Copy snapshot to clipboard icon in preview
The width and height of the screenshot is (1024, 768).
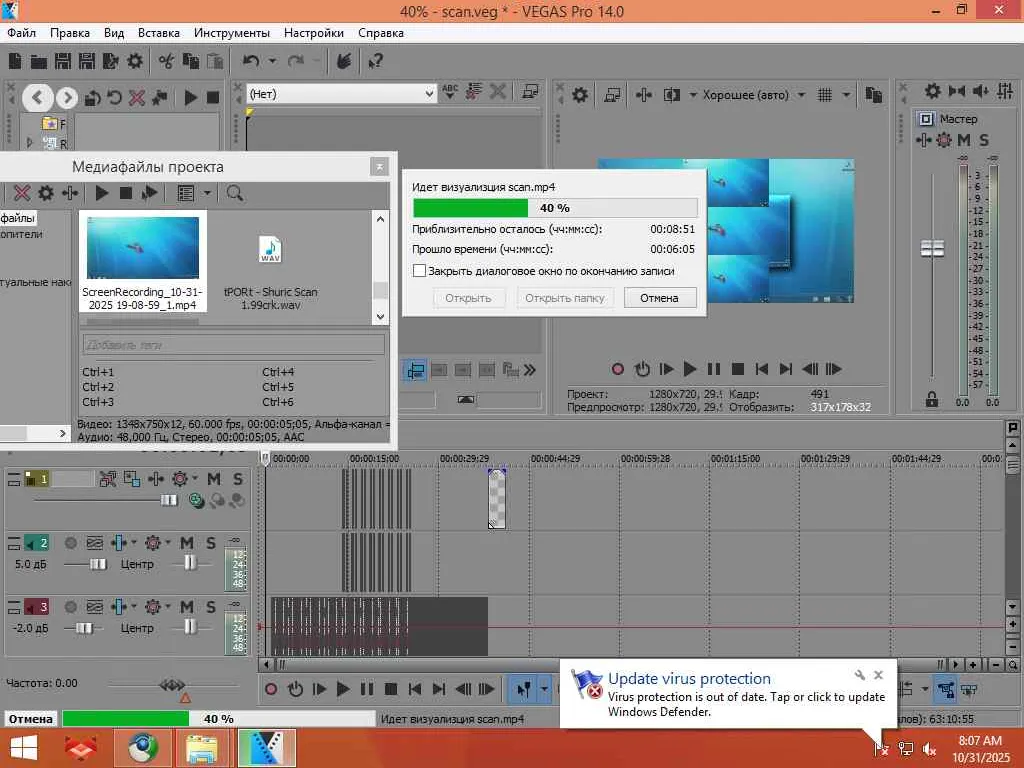873,95
